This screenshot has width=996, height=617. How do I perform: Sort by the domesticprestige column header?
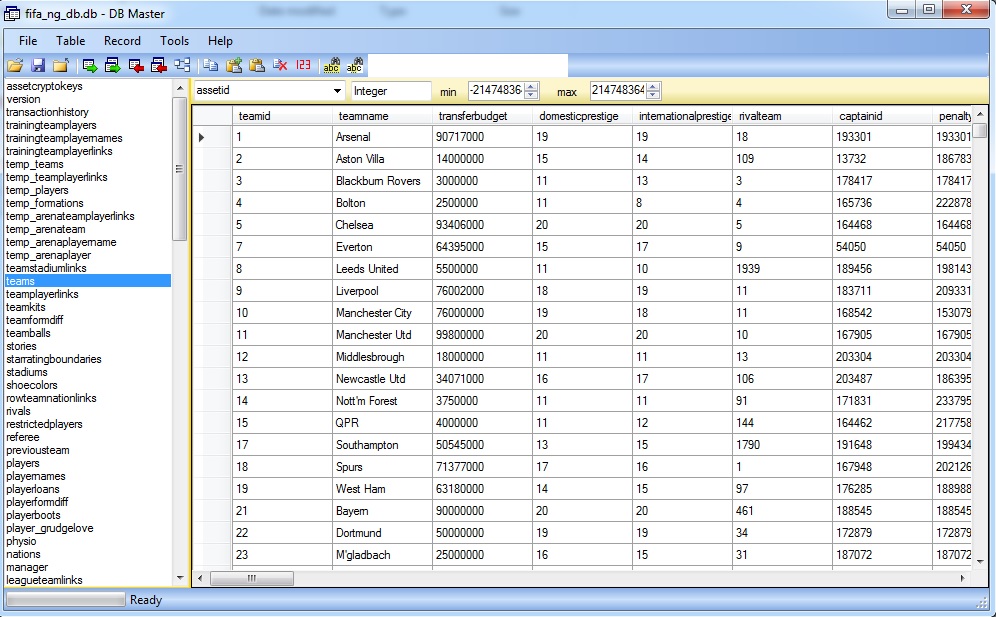point(582,116)
